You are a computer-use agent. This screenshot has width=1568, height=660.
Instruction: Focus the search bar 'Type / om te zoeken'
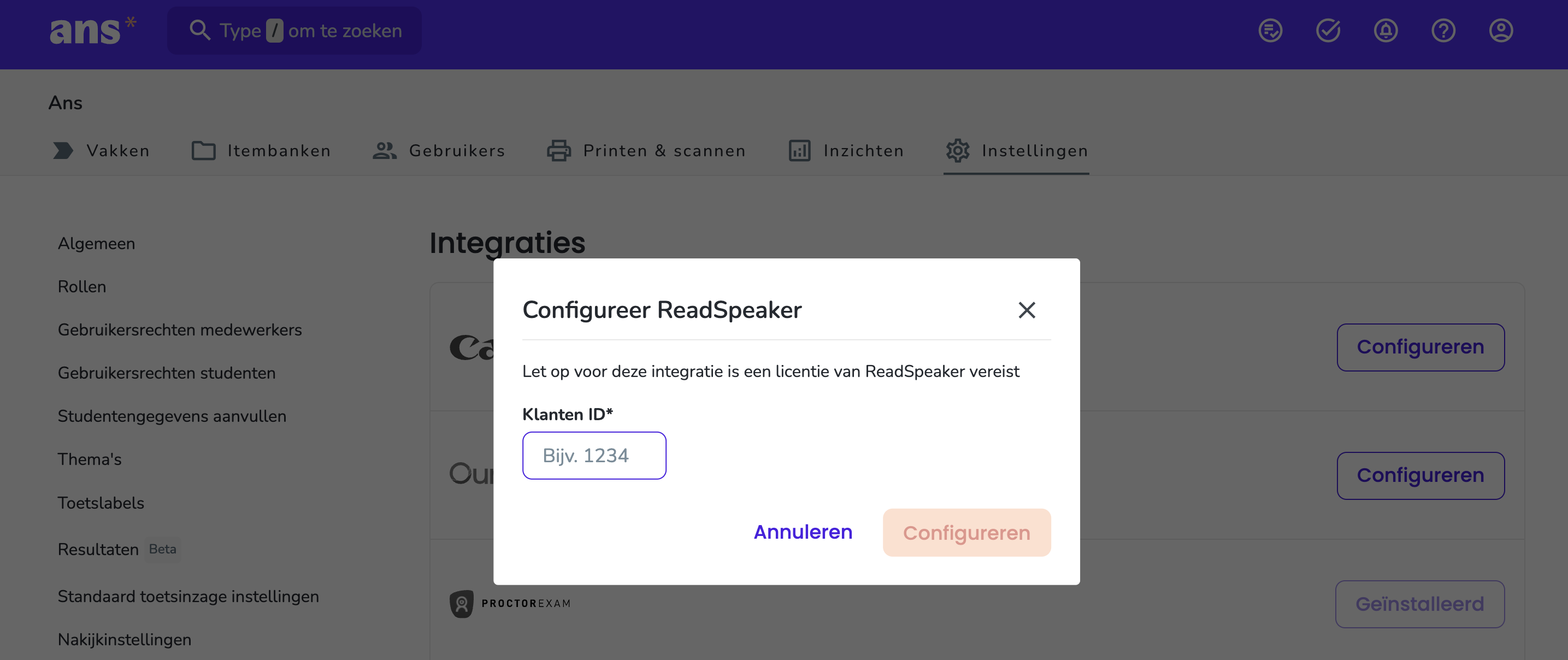tap(294, 31)
